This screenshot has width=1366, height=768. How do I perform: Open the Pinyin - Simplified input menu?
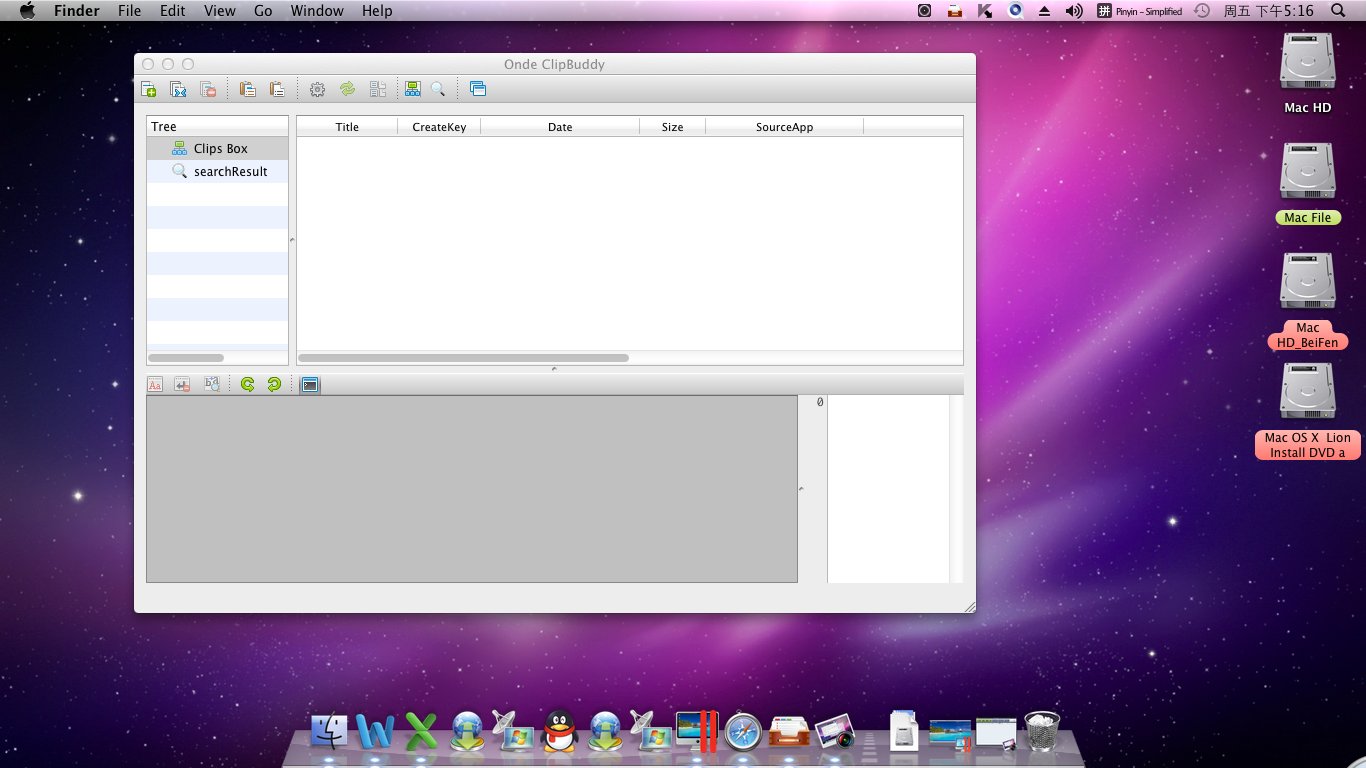(1139, 11)
